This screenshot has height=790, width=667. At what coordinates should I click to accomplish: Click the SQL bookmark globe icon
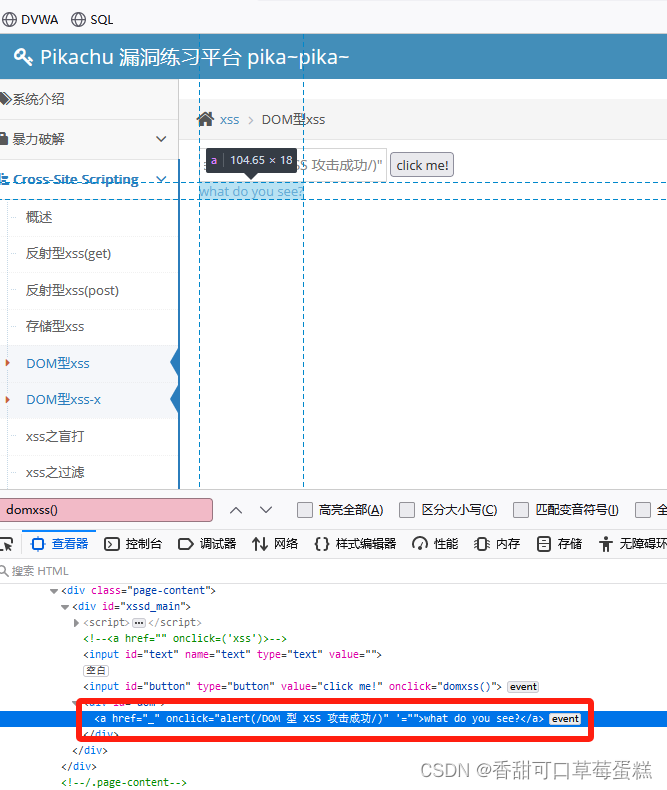(78, 20)
